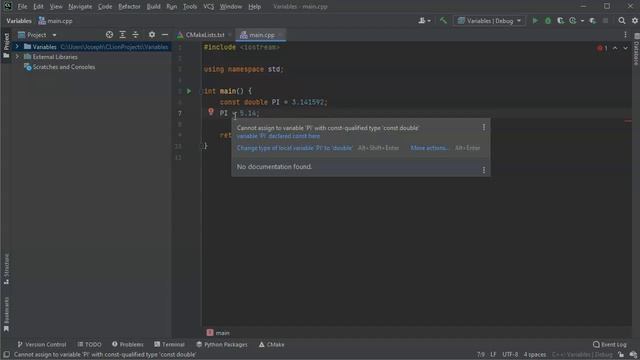The image size is (640, 360).
Task: Open Python Packages tool window
Action: point(222,344)
